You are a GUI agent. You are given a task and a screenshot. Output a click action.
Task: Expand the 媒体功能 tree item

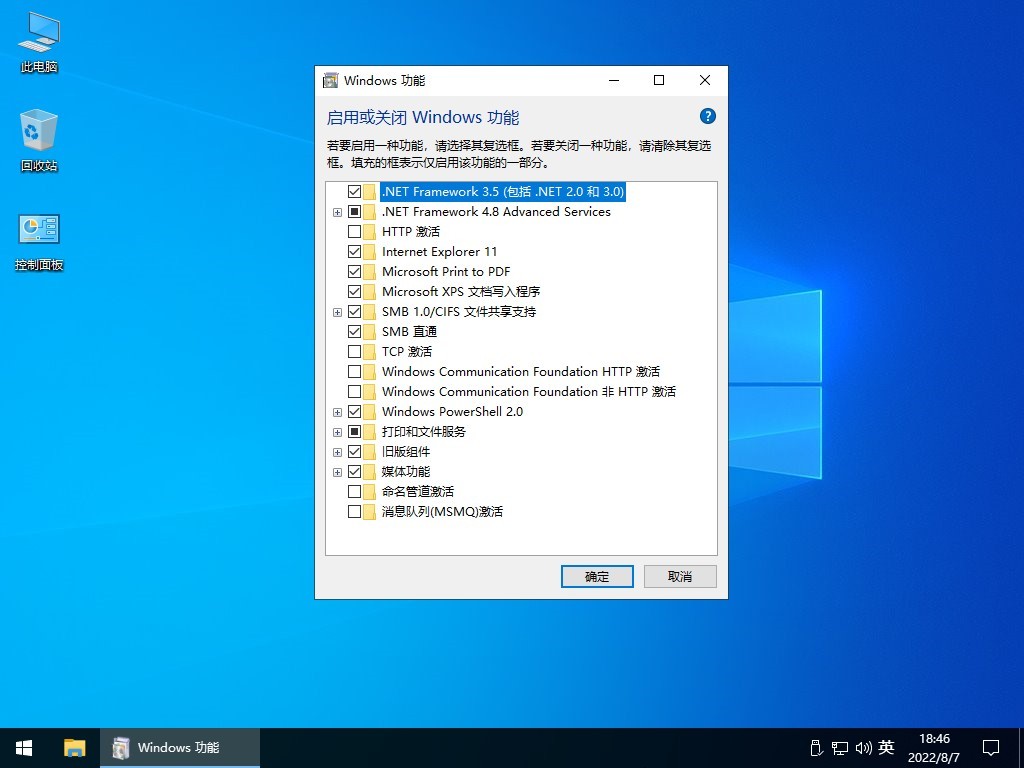coord(337,471)
